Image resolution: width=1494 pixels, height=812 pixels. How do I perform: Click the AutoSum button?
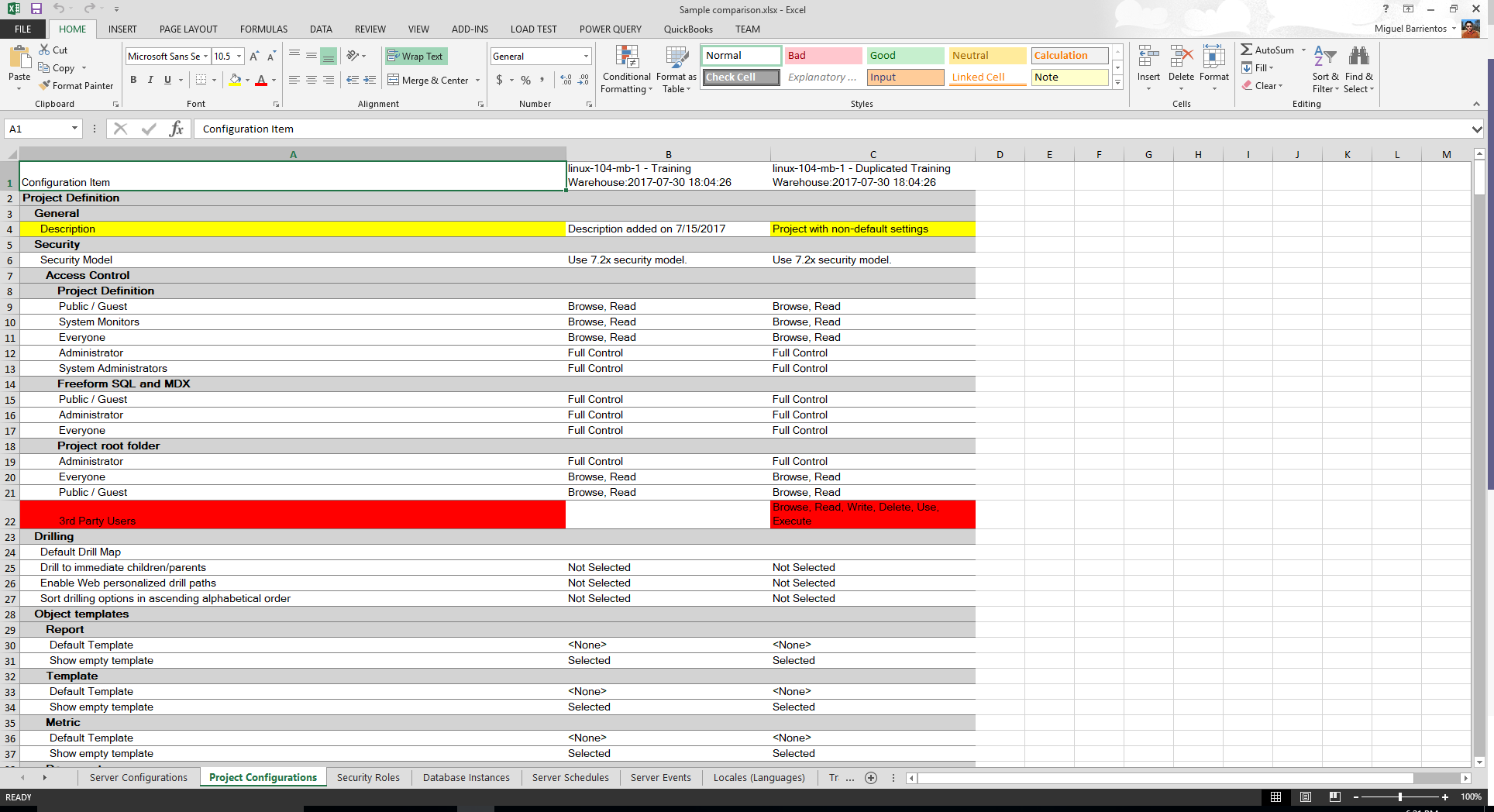click(x=1267, y=50)
